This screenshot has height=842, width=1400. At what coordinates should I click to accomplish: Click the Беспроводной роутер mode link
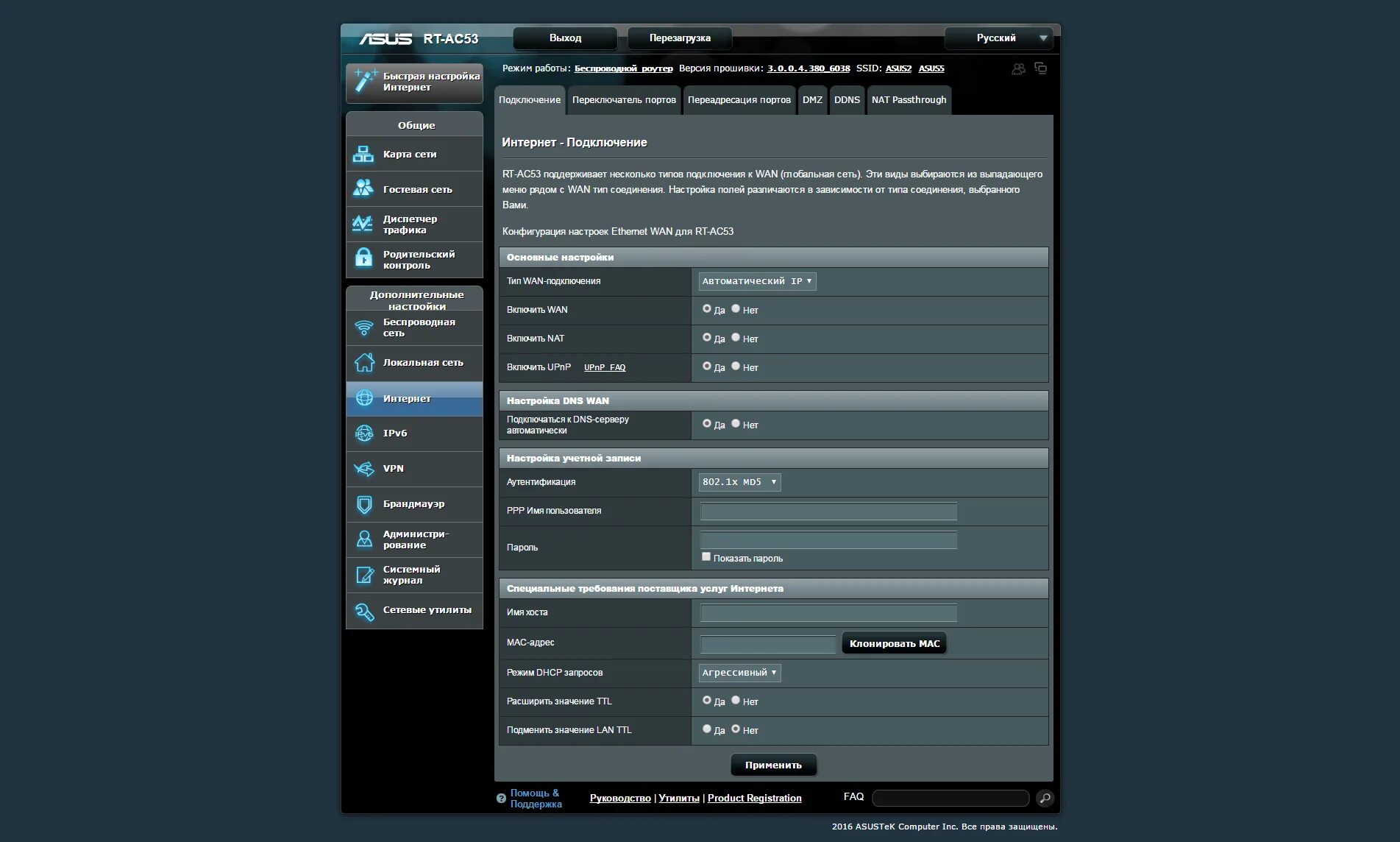(624, 68)
